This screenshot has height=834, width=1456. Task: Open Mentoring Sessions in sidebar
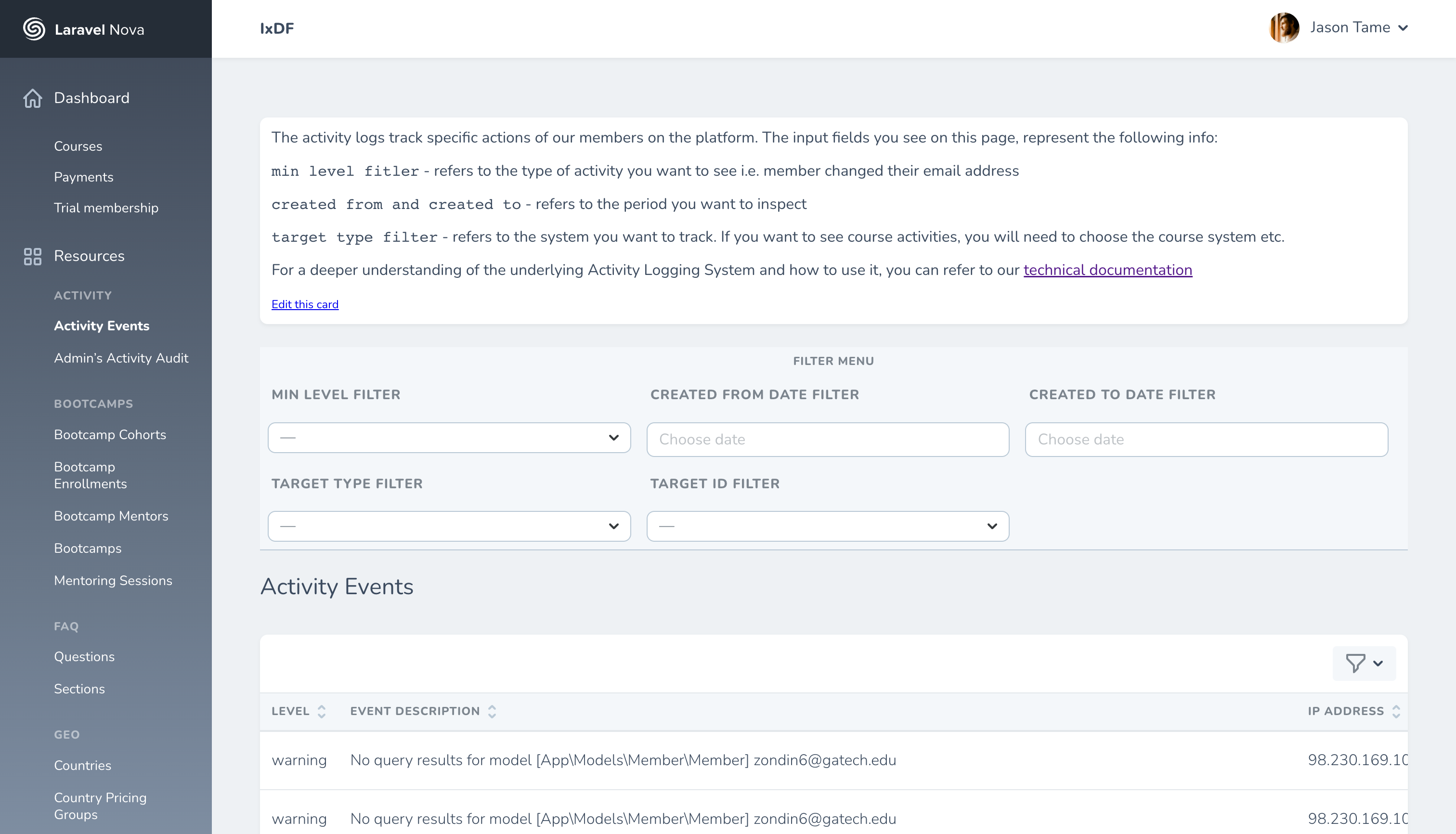coord(113,580)
